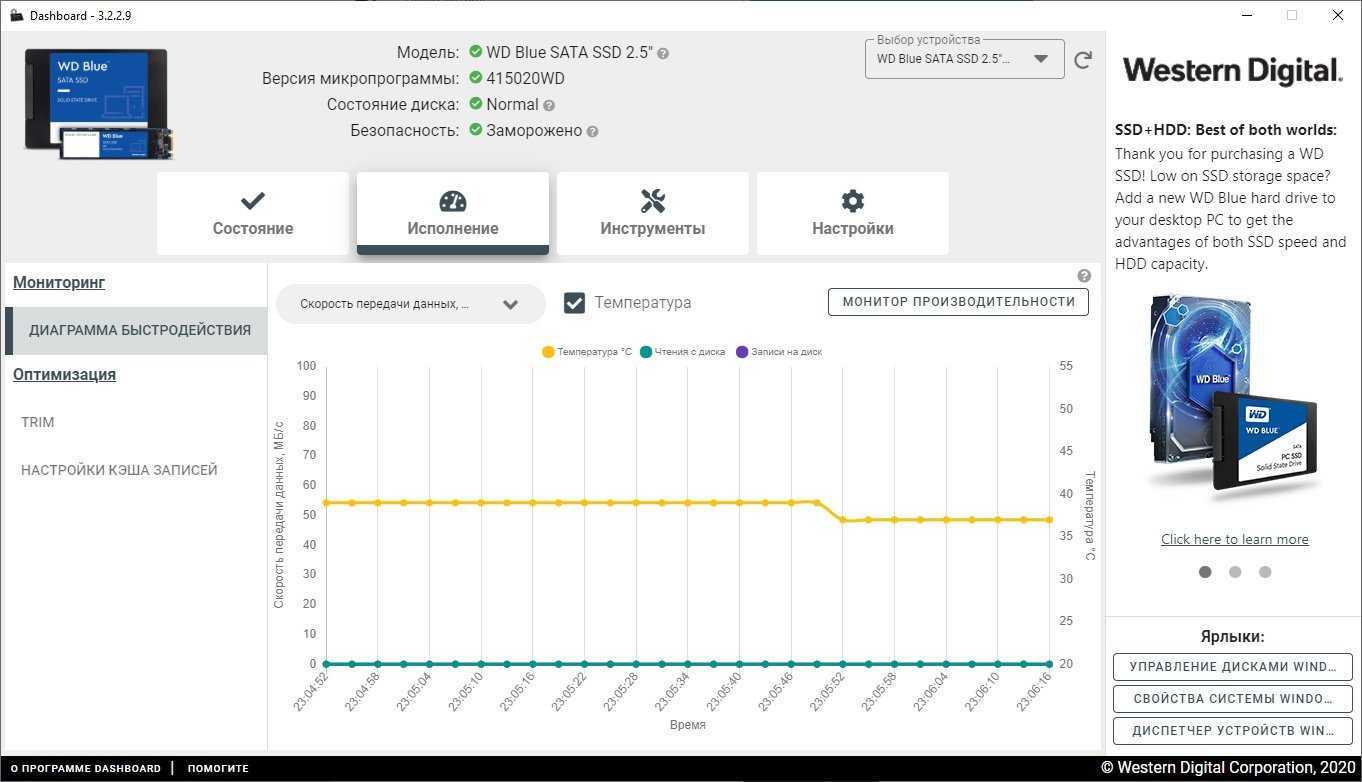Screen dimensions: 1362x782
Task: Uncheck the Температура checkbox
Action: pos(574,303)
